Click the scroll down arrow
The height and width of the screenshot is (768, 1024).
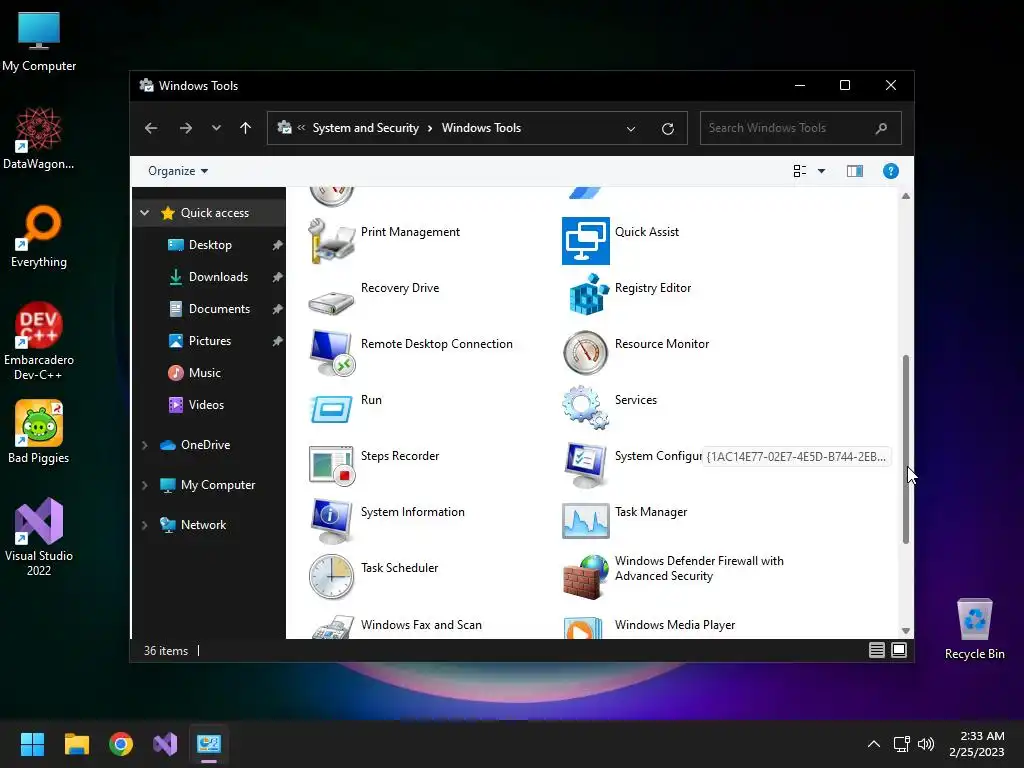[x=906, y=630]
